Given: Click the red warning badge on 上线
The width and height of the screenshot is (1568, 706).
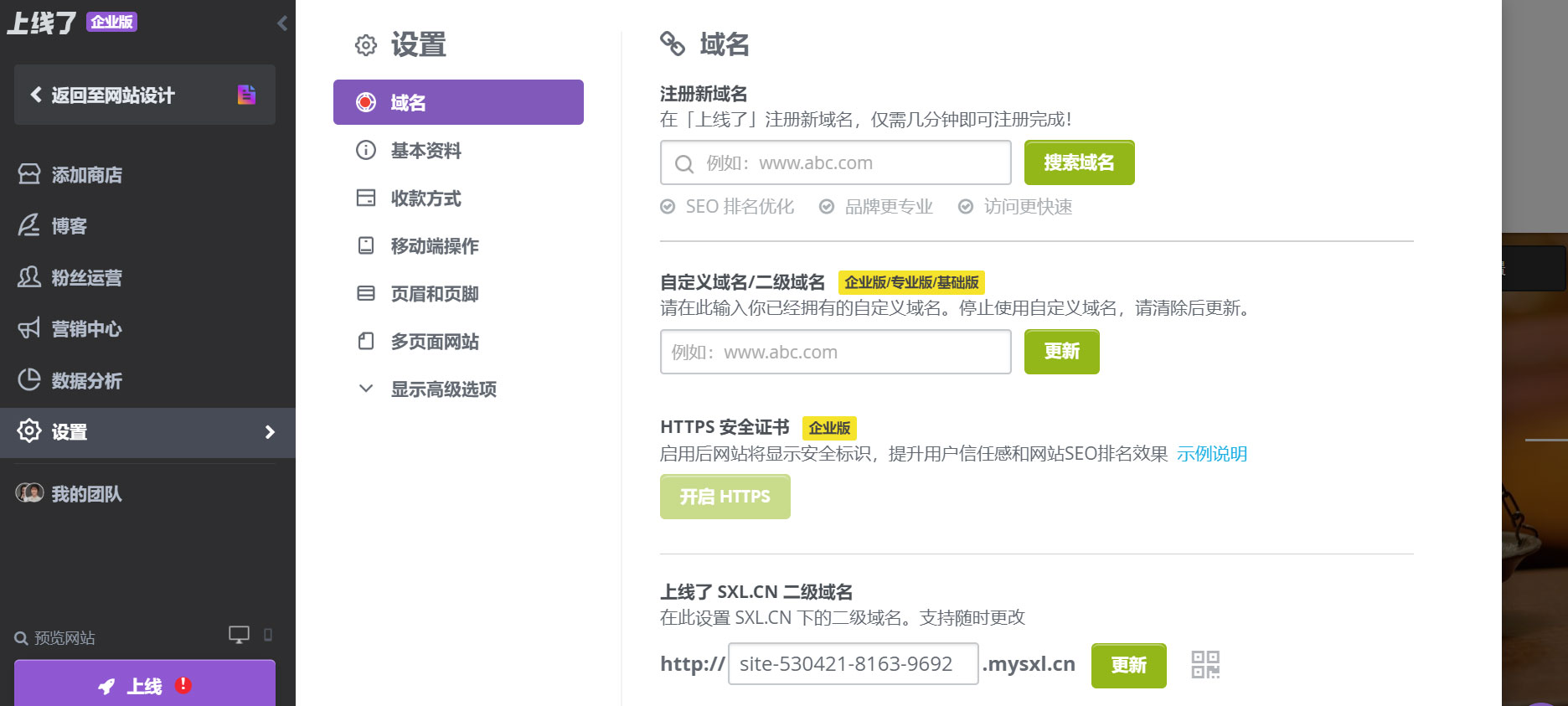Looking at the screenshot, I should [x=183, y=685].
